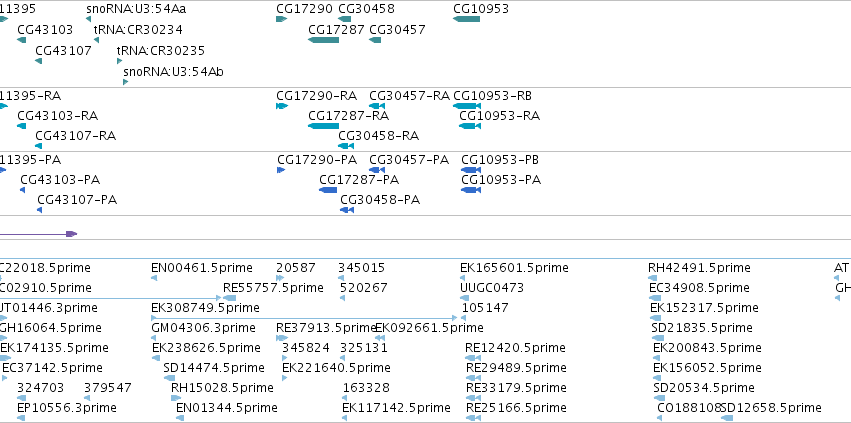851x423 pixels.
Task: Click the CG10953-PA protein label
Action: point(501,180)
